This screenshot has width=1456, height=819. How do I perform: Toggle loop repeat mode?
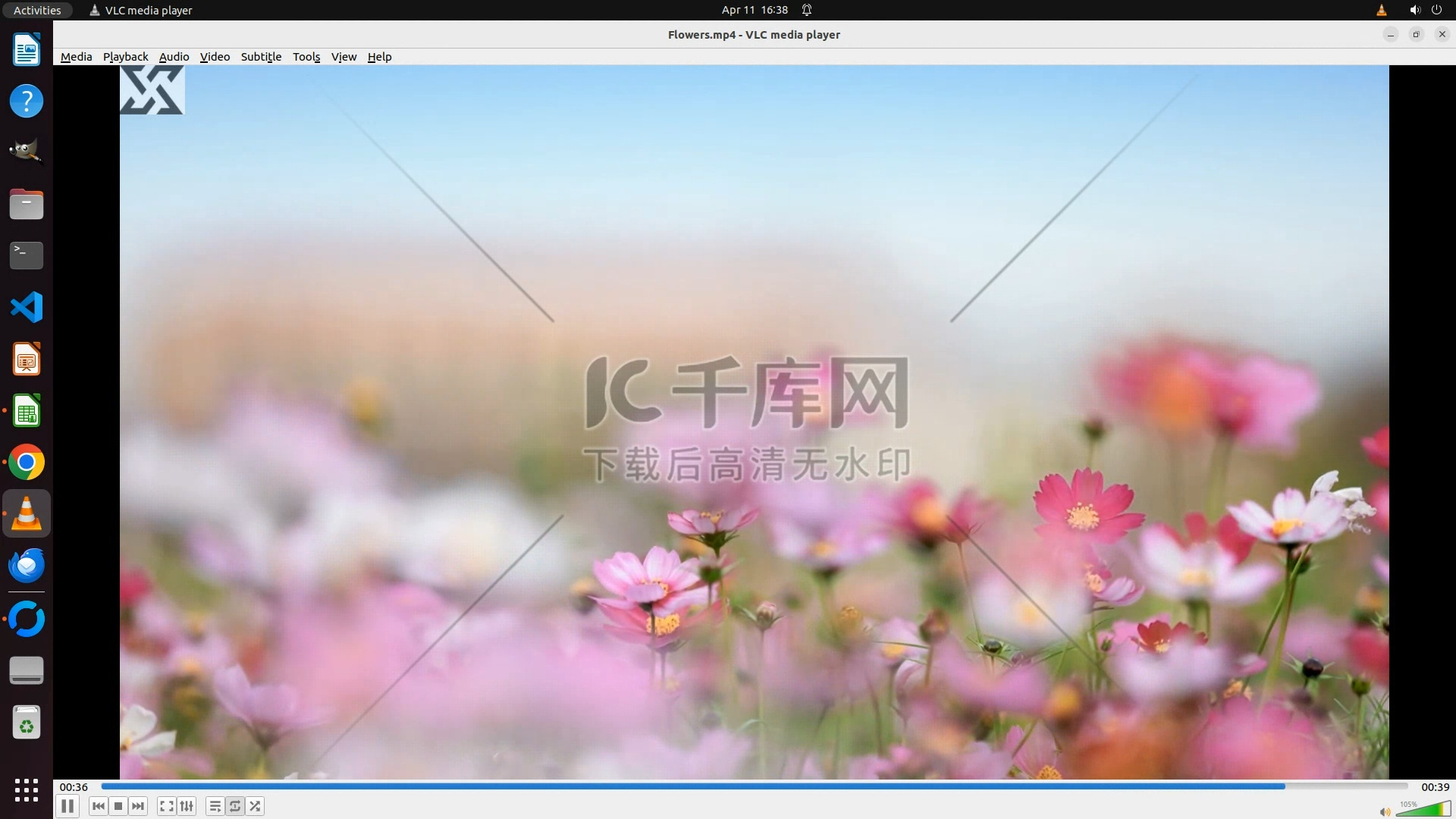[235, 806]
